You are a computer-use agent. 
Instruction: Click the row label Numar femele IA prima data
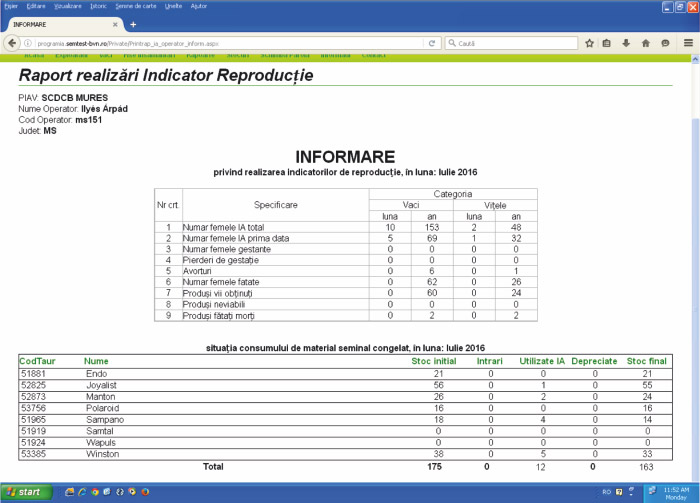click(x=236, y=238)
